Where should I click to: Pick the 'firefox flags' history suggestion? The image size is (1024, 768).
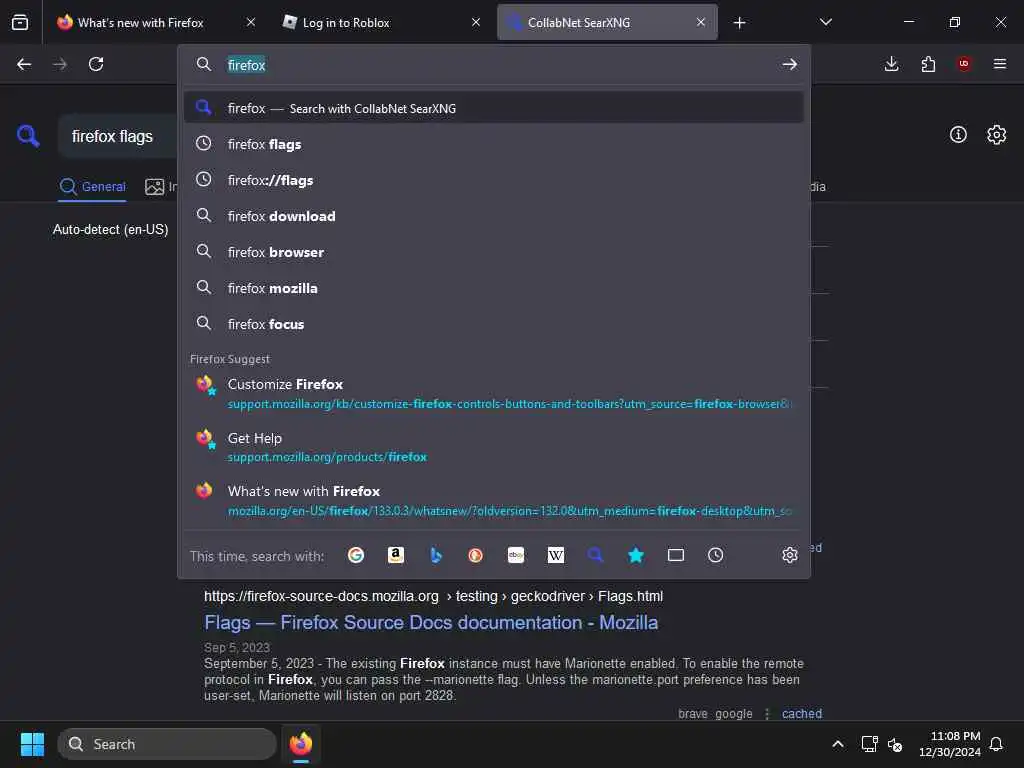[494, 144]
